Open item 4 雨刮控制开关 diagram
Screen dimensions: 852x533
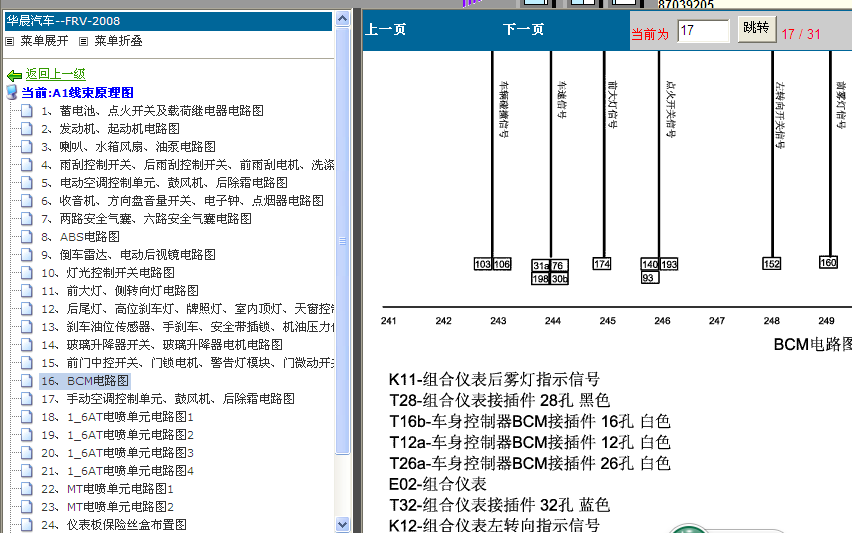point(187,165)
